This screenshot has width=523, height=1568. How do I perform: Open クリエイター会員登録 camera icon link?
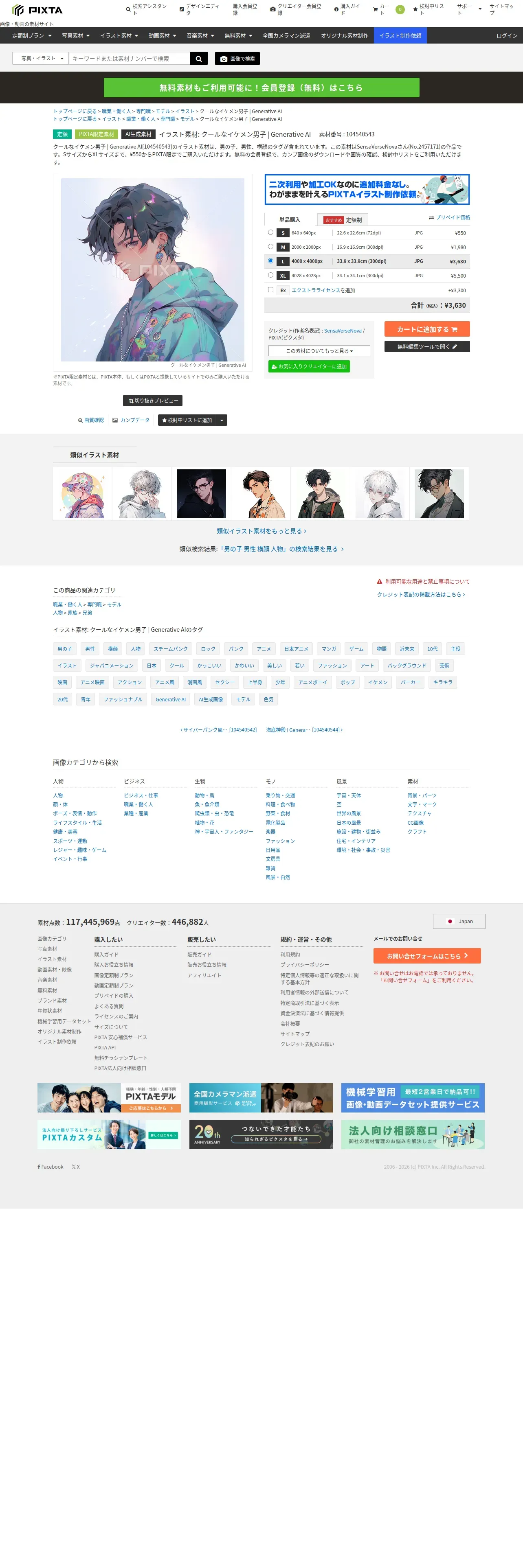273,9
